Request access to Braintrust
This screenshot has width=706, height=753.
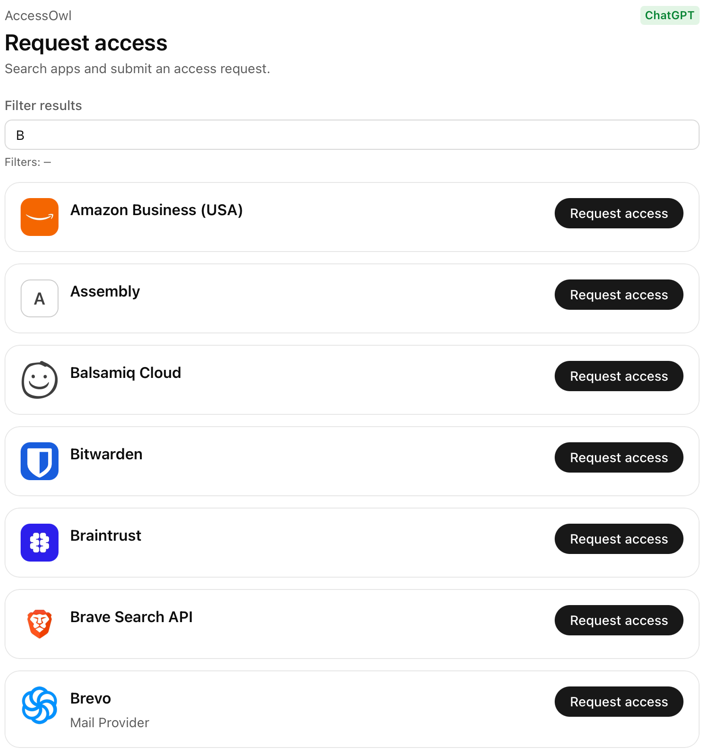click(618, 539)
